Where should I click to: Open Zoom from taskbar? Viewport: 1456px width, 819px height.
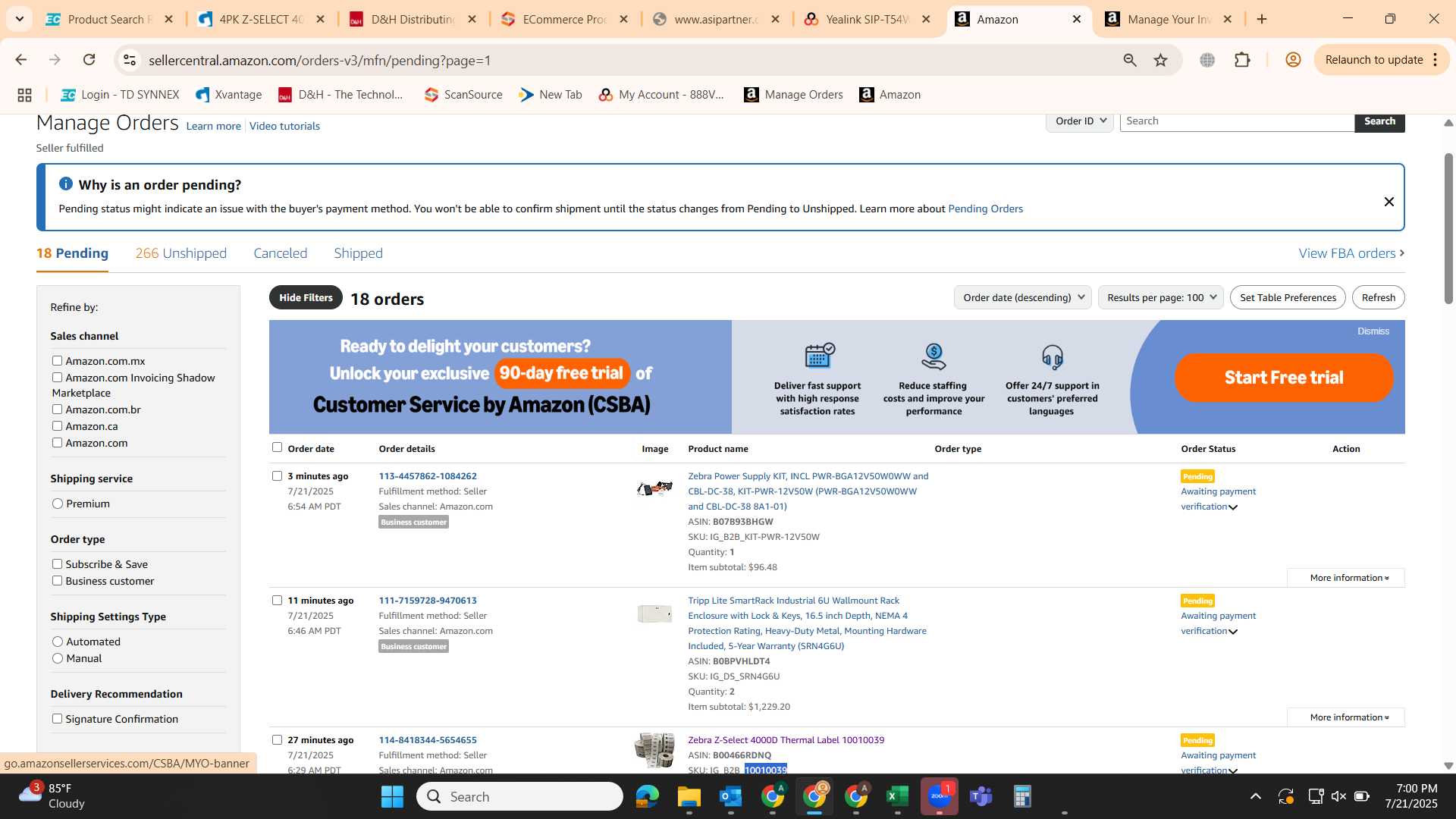(939, 796)
